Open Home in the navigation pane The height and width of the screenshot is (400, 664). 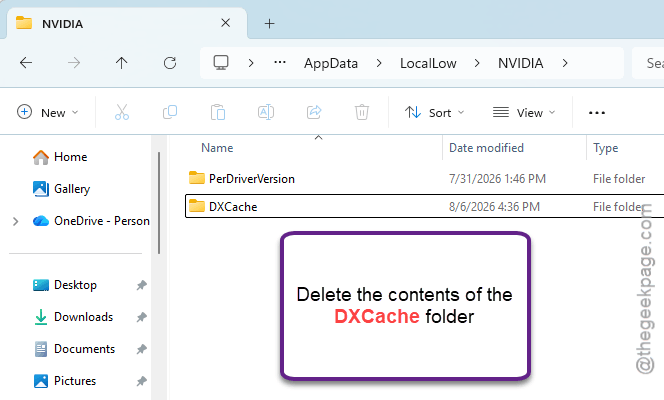60,157
